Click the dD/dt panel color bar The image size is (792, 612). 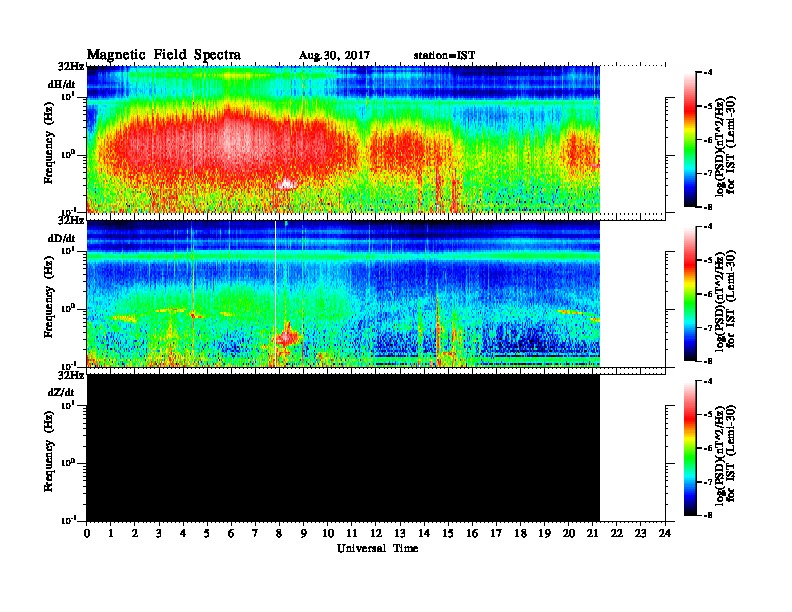[690, 293]
